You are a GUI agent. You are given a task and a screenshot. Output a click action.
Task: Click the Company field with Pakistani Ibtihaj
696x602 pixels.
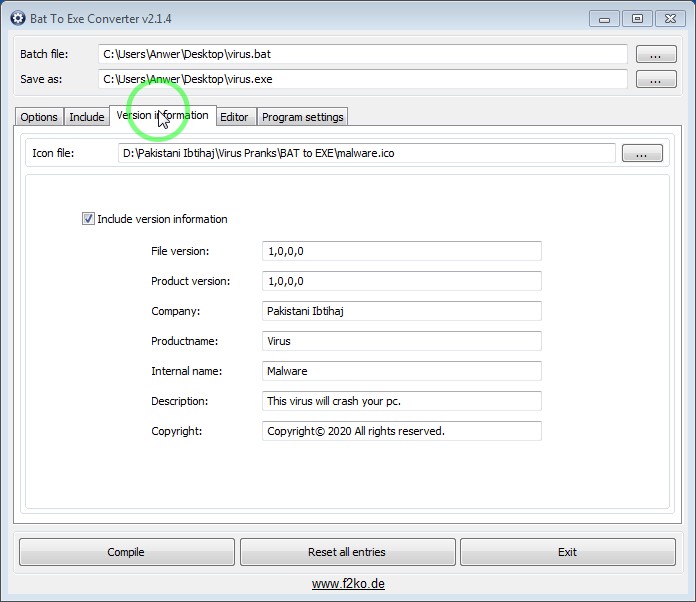pyautogui.click(x=402, y=311)
